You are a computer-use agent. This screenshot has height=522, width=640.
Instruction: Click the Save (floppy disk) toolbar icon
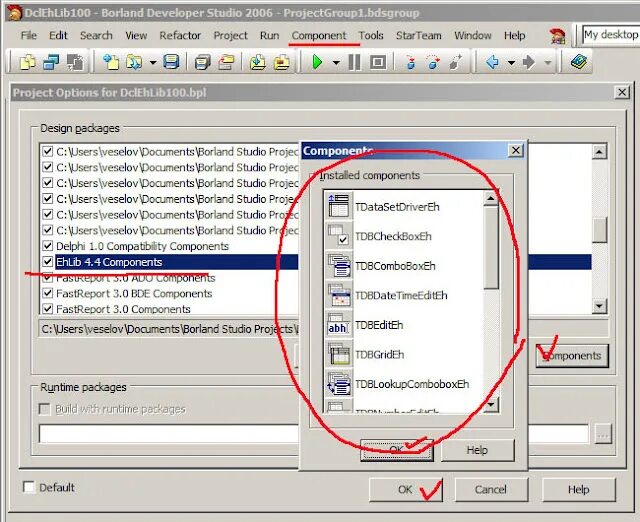tap(171, 62)
